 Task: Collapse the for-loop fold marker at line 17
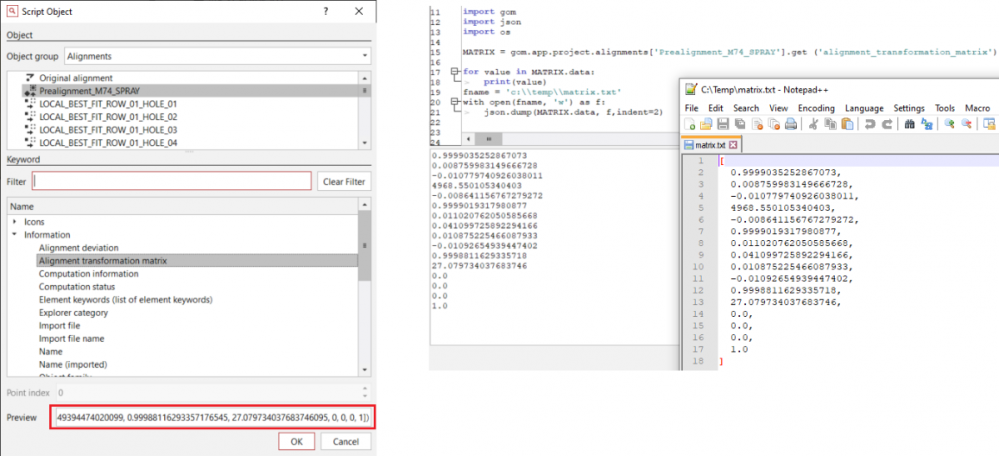coord(454,72)
